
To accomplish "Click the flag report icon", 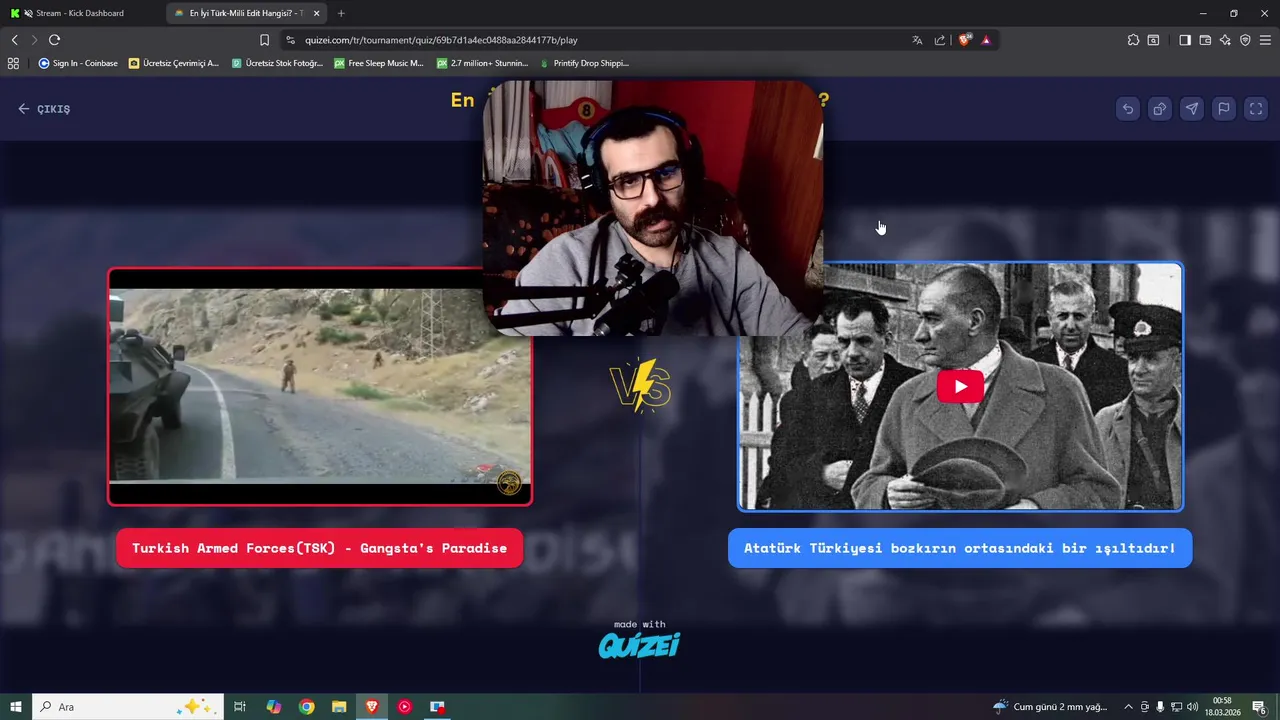I will (1224, 109).
